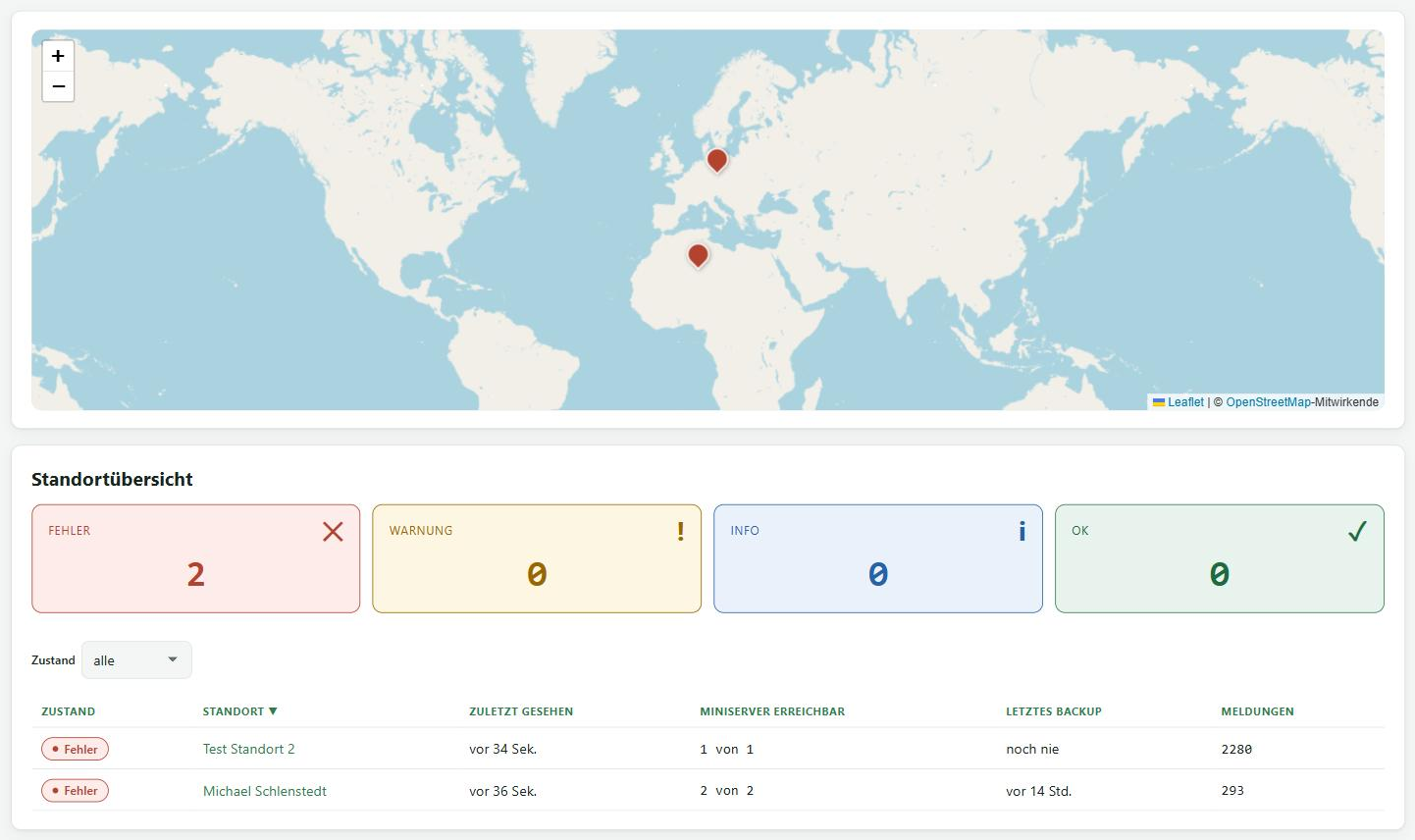
Task: Click the Letztes Backup column header
Action: 1054,711
